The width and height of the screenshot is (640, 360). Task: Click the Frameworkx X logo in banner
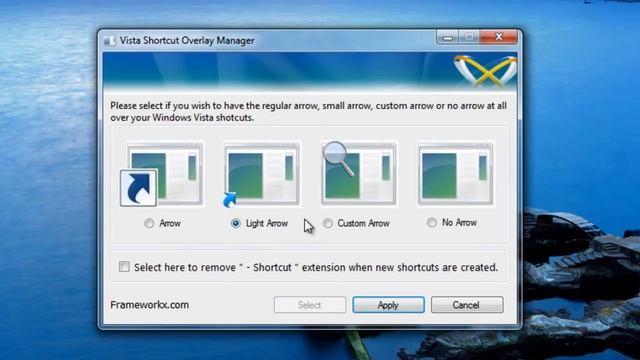pos(485,71)
